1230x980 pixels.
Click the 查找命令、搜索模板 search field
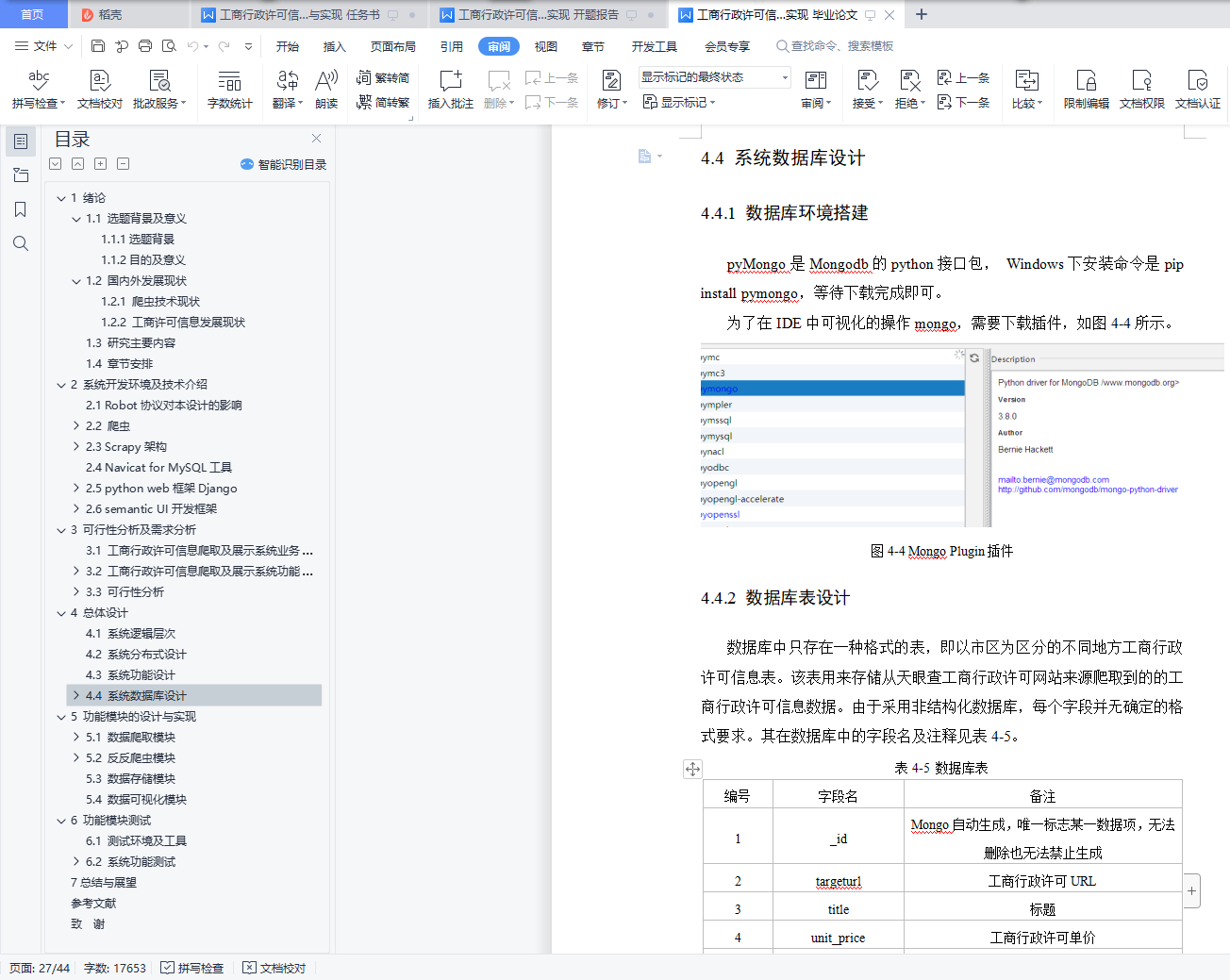pos(835,46)
